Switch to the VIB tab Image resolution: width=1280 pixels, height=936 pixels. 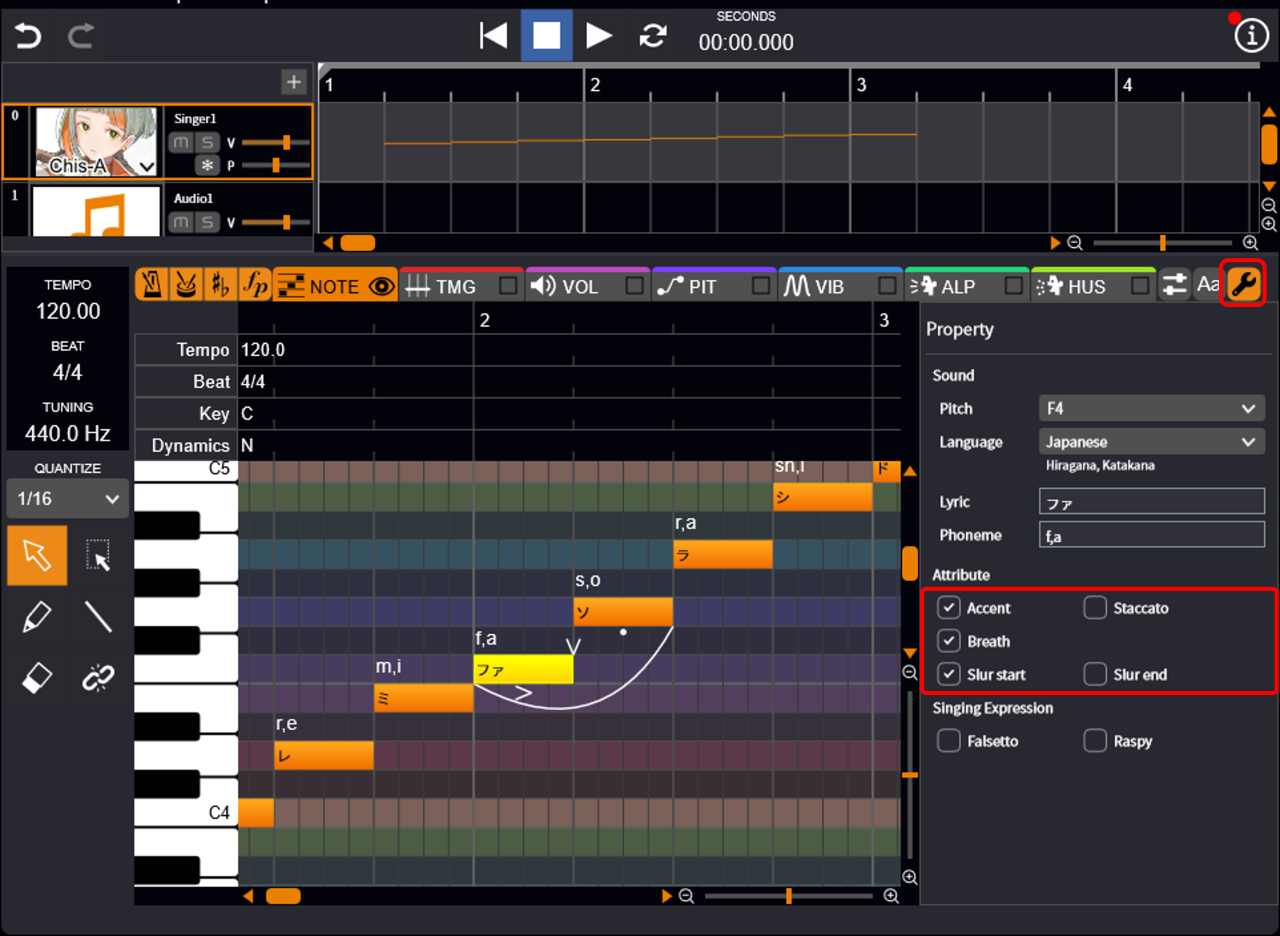(828, 286)
